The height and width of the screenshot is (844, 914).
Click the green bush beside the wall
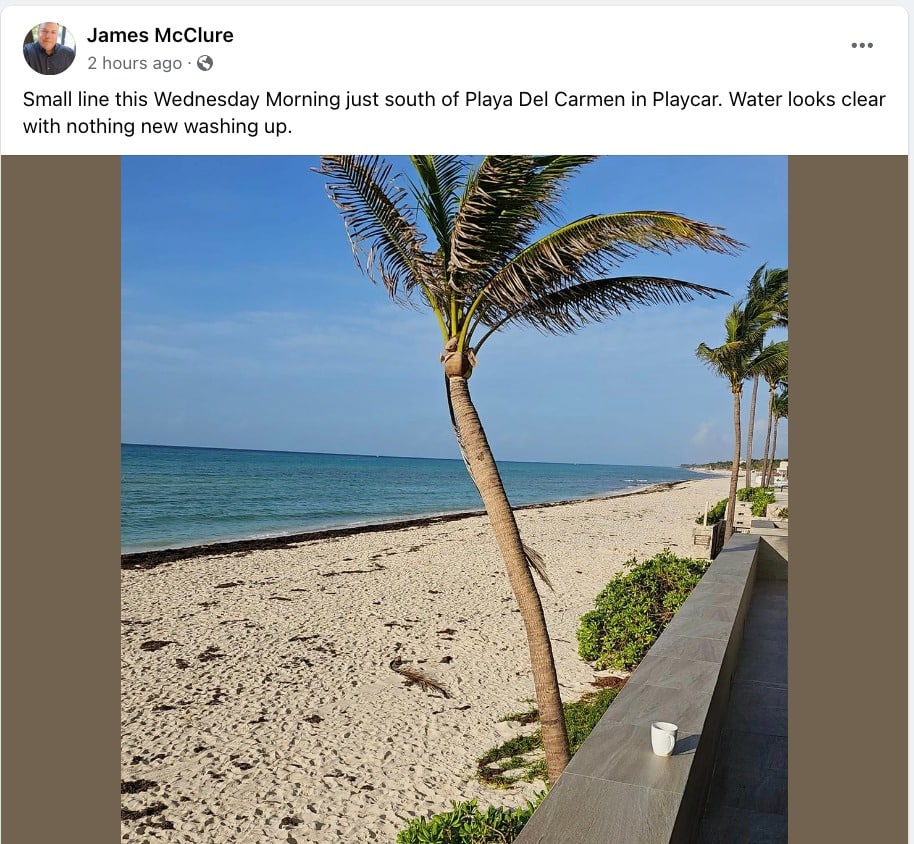pos(640,610)
